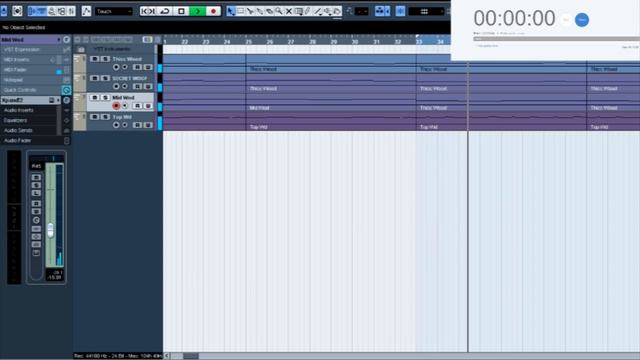Image resolution: width=640 pixels, height=360 pixels.
Task: Select the Color tool in the toolbar
Action: (337, 11)
